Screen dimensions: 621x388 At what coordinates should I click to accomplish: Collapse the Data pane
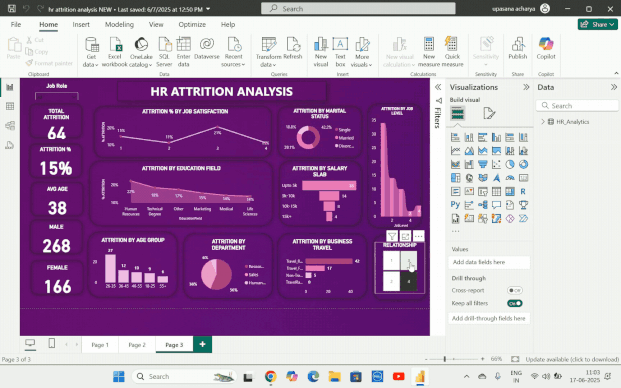pyautogui.click(x=613, y=87)
